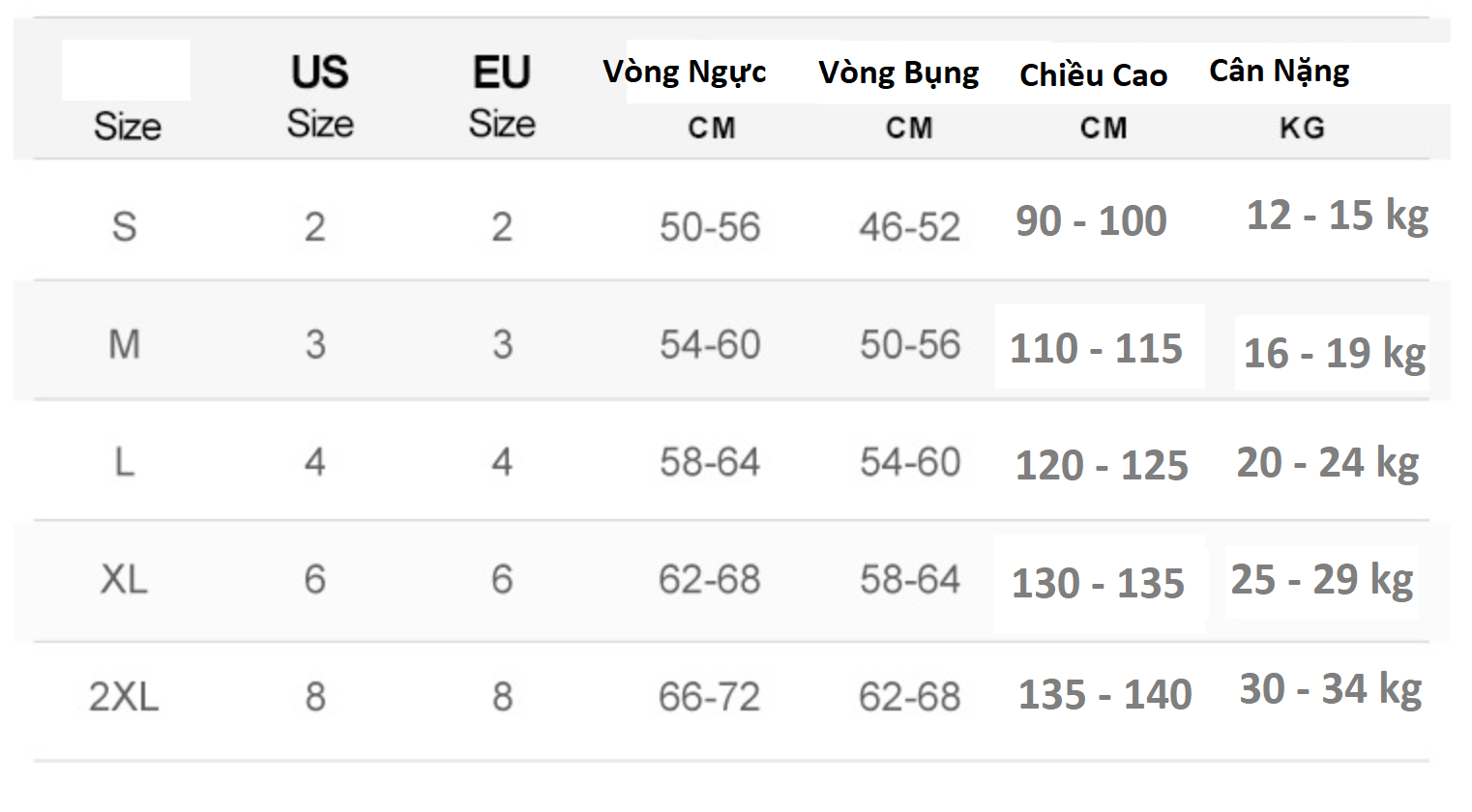Select the 2XL size row label

125,697
